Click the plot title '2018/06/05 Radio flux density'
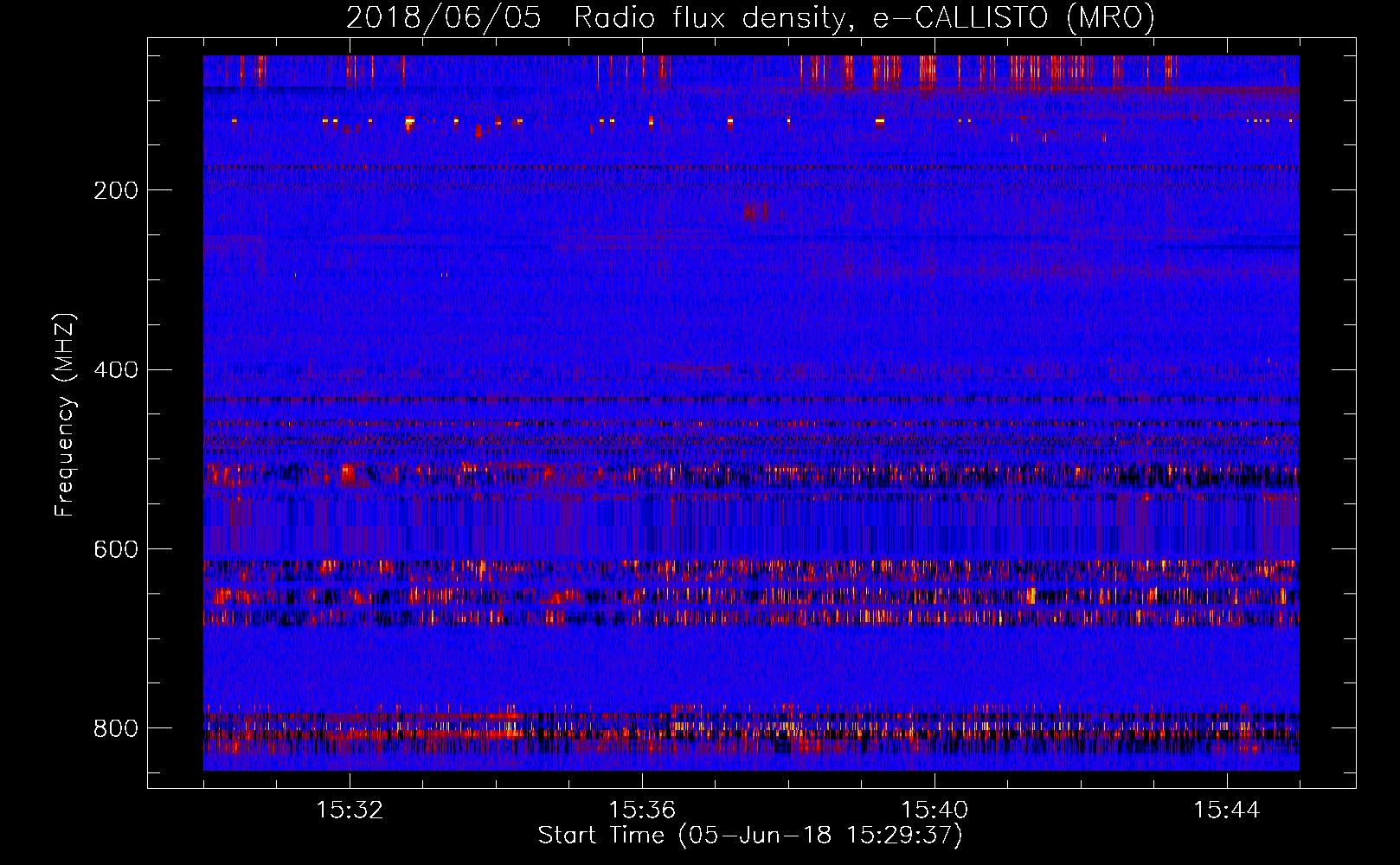The image size is (1400, 865). pos(750,17)
